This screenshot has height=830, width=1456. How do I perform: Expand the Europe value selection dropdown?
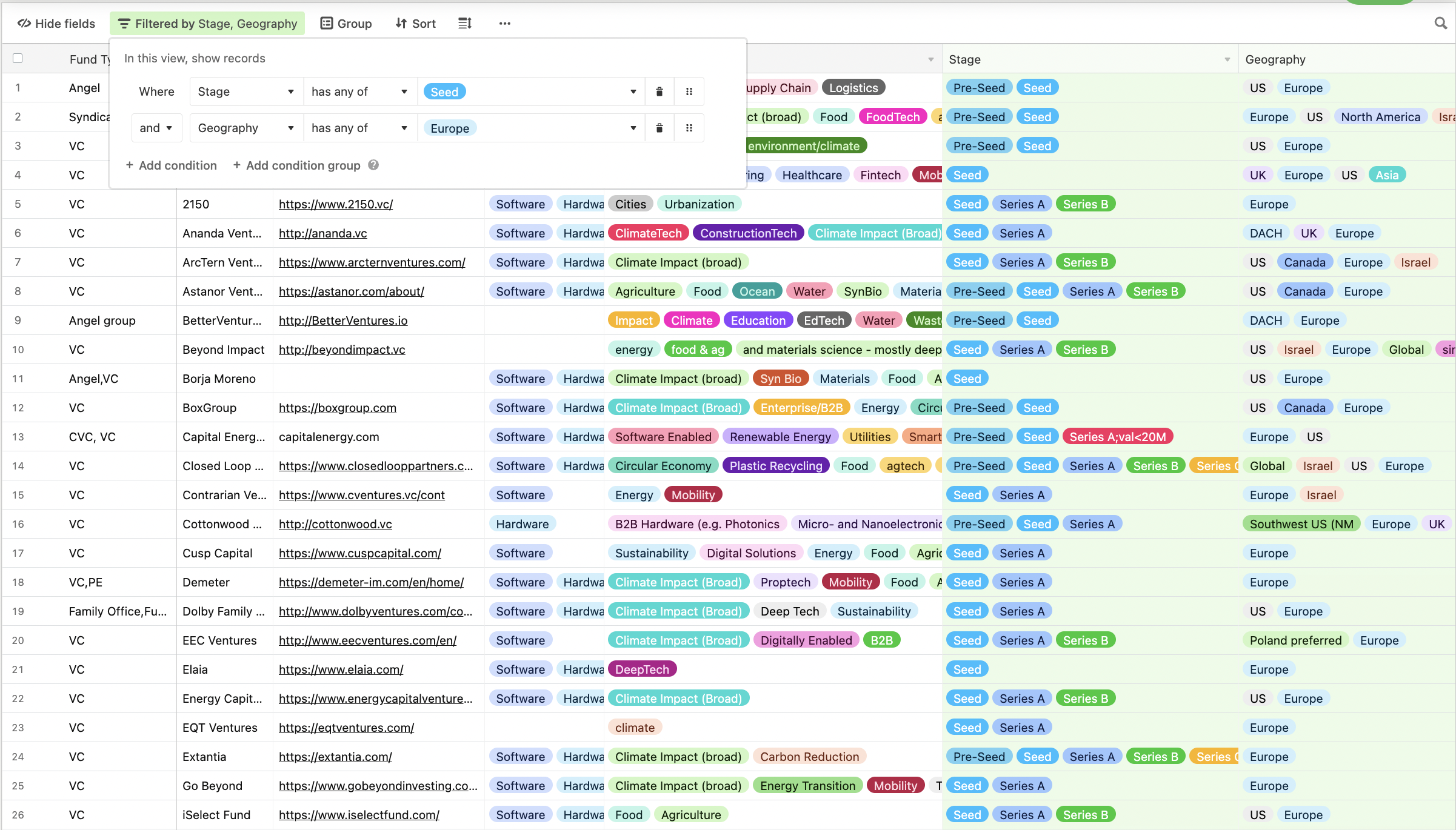pos(633,128)
